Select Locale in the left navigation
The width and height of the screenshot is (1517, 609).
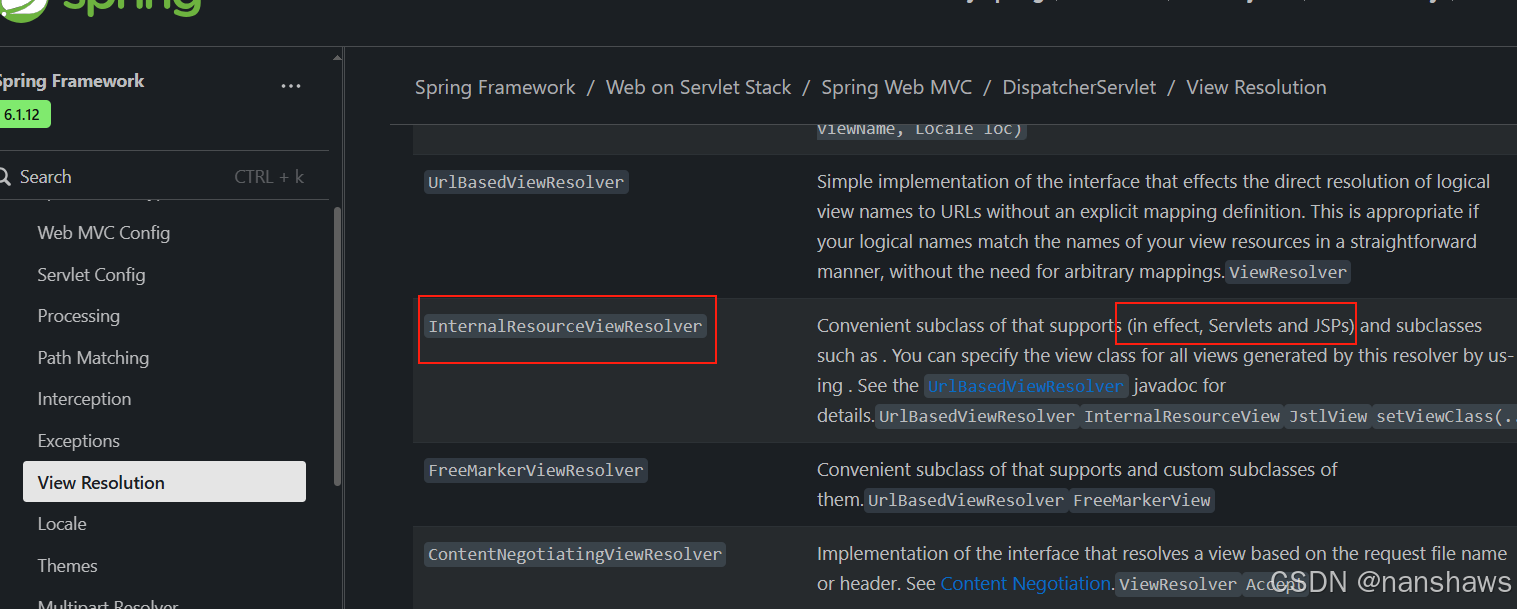[62, 523]
